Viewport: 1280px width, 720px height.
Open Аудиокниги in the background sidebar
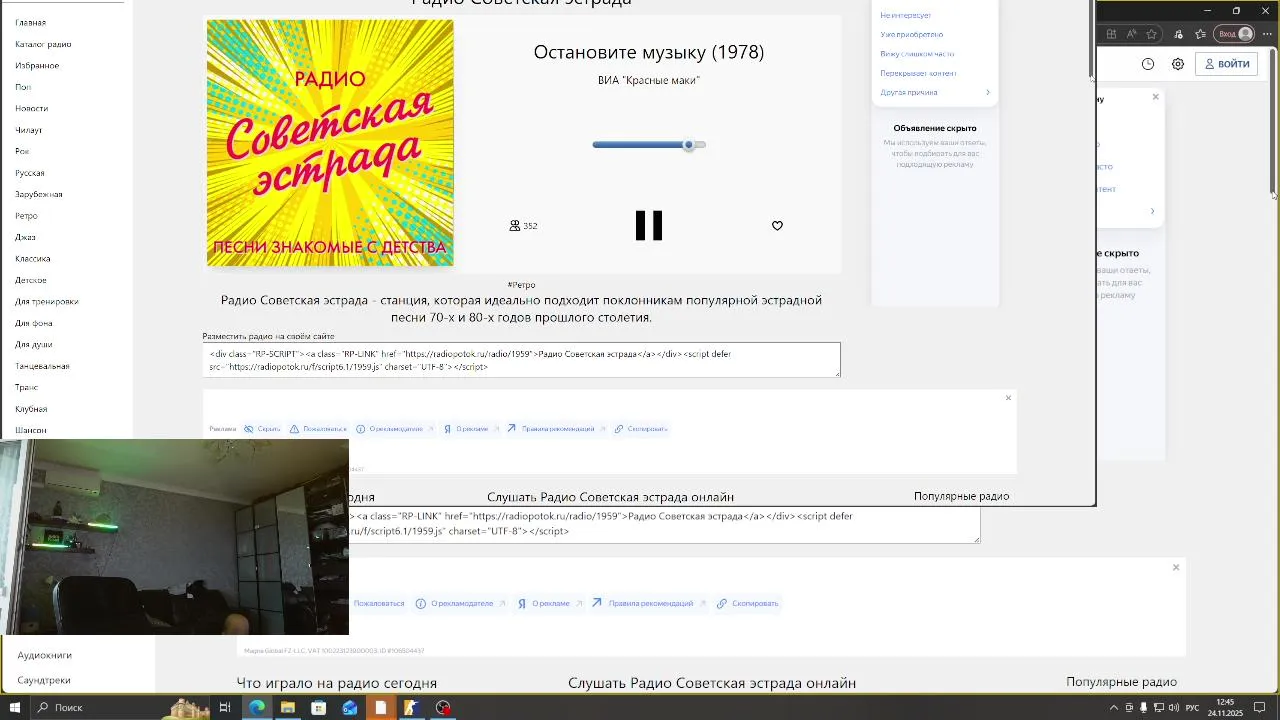click(44, 655)
